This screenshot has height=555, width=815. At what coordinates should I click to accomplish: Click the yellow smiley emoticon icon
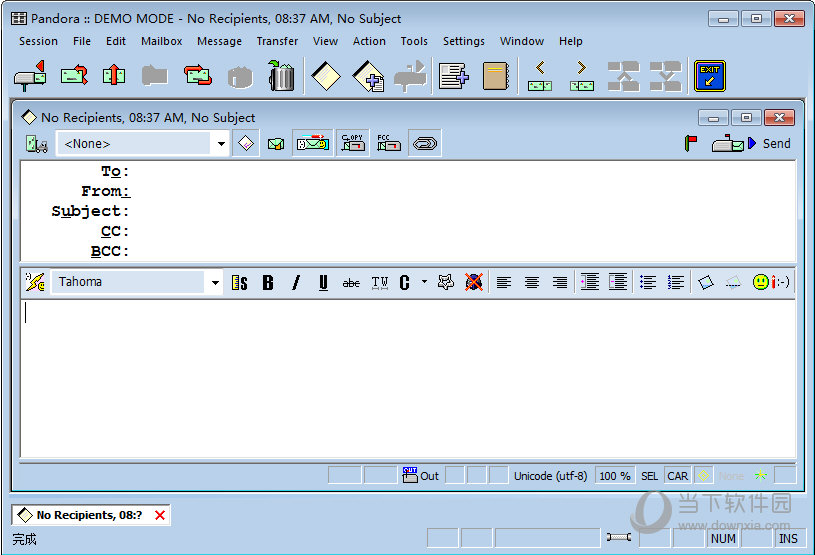pos(761,282)
